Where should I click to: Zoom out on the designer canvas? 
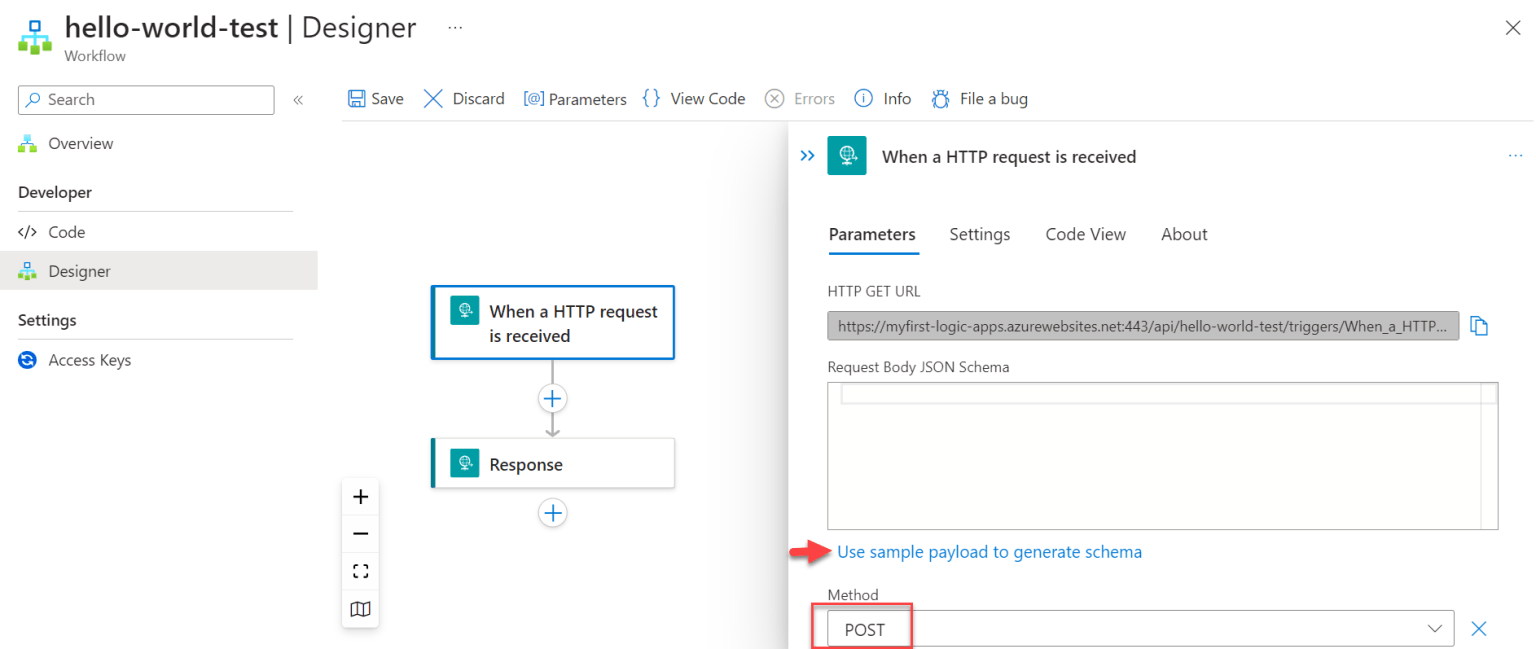click(361, 534)
